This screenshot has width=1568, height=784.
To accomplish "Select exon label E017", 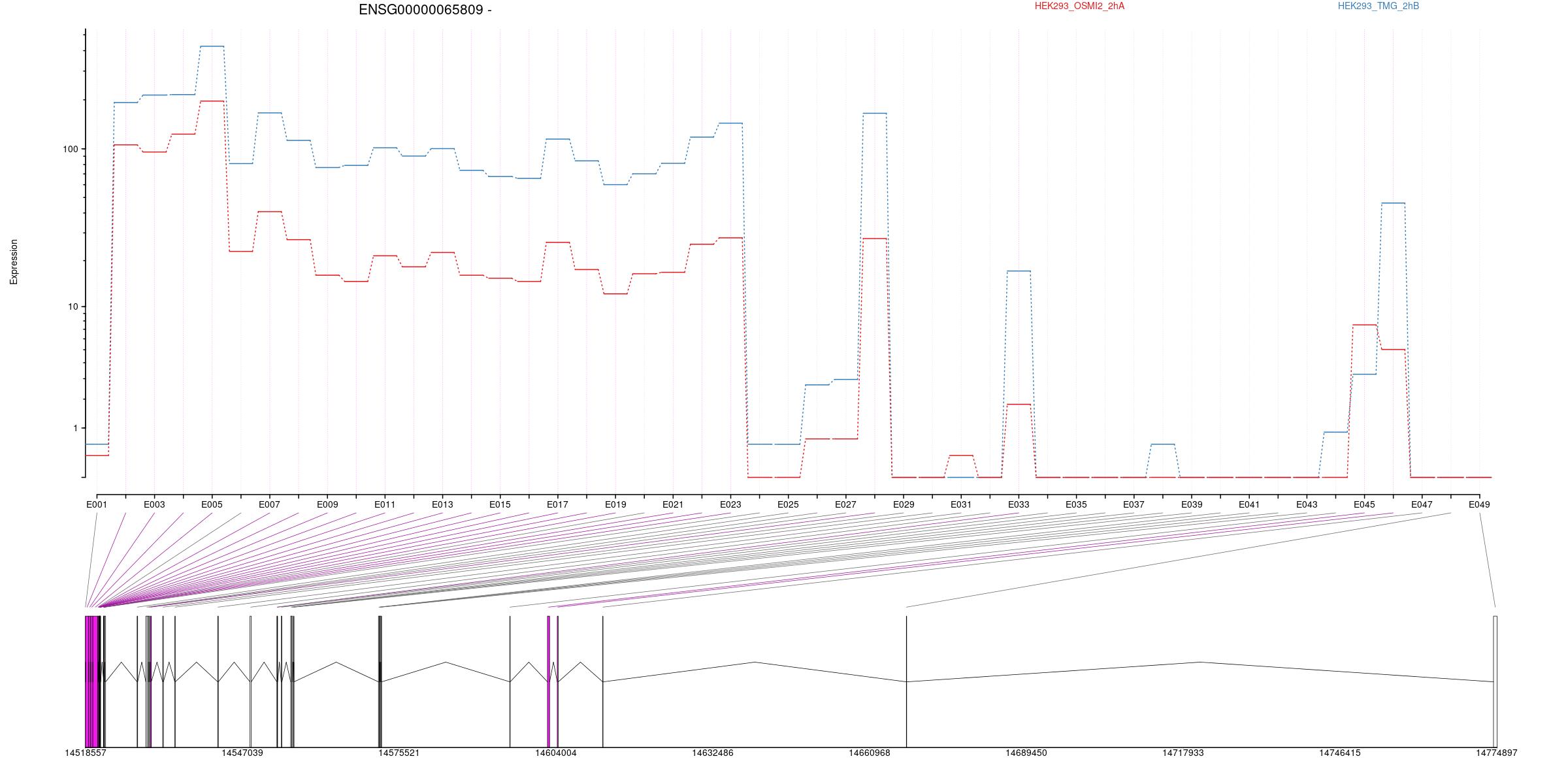I will click(x=557, y=504).
